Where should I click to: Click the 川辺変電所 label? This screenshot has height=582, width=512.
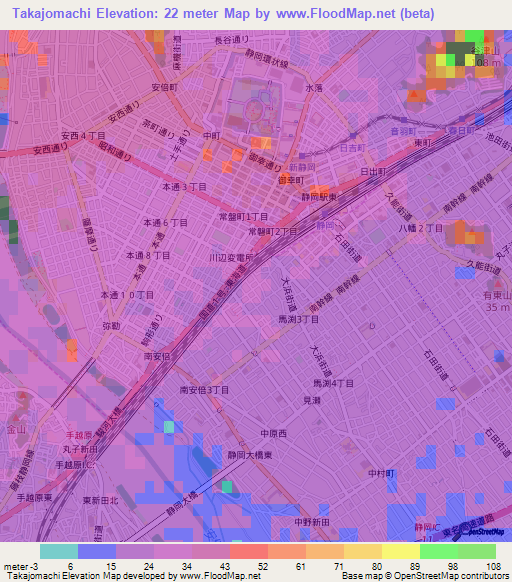click(231, 258)
